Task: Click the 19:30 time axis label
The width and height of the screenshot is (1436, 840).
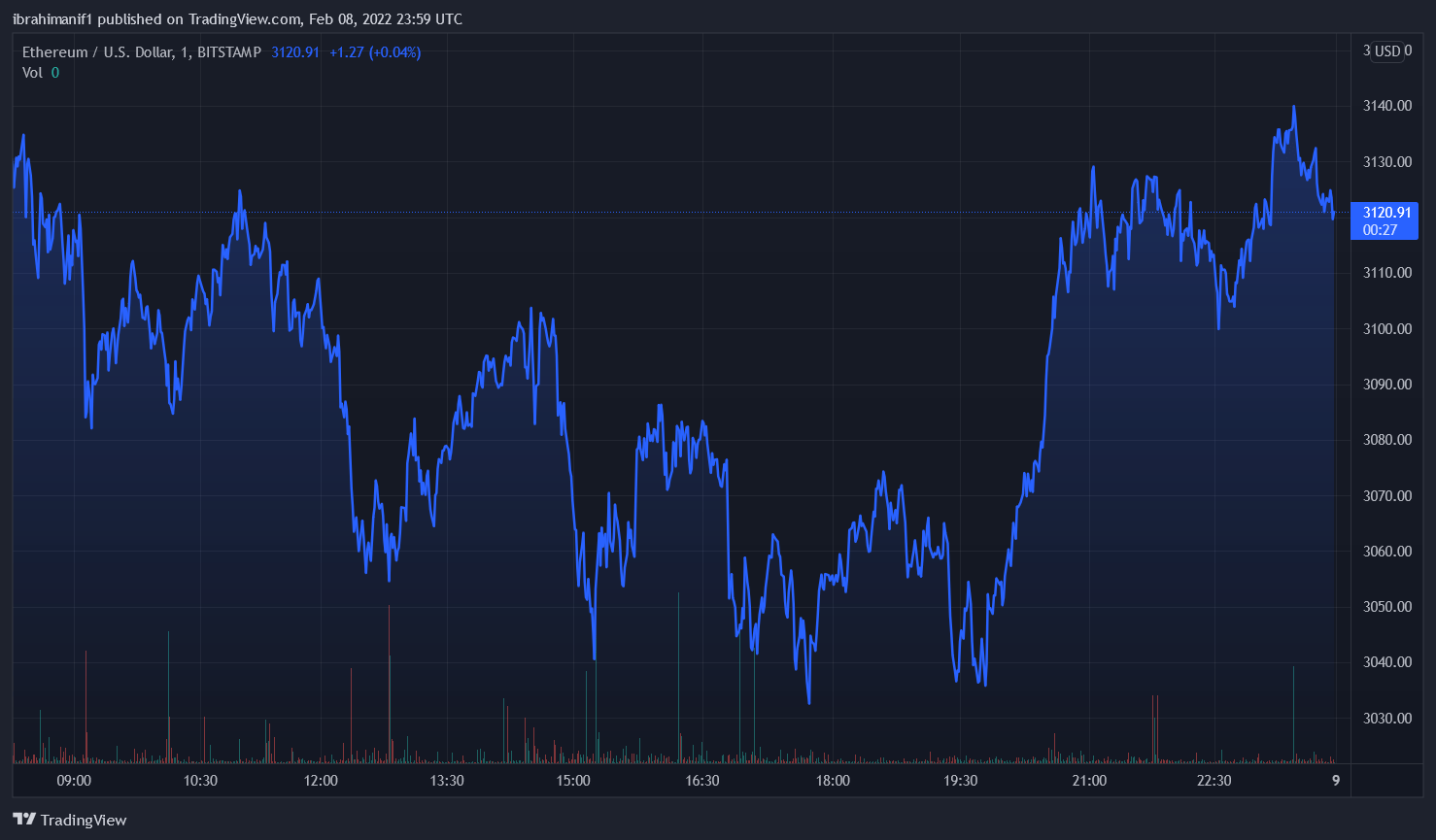Action: (960, 781)
